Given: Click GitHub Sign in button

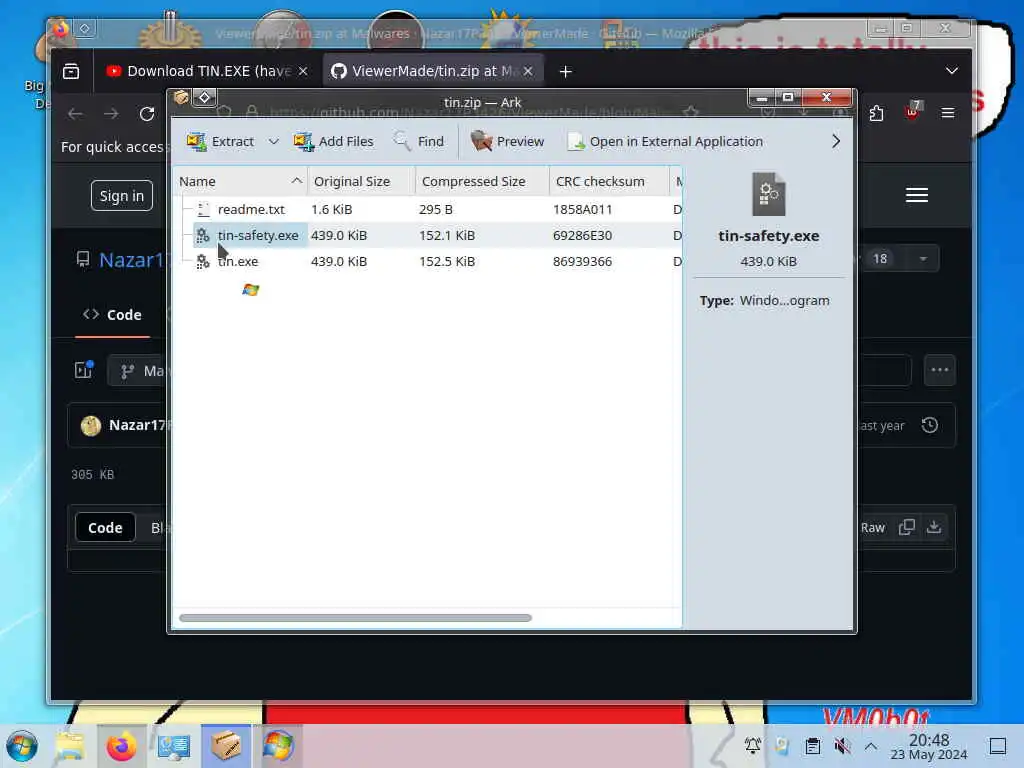Looking at the screenshot, I should tap(121, 195).
